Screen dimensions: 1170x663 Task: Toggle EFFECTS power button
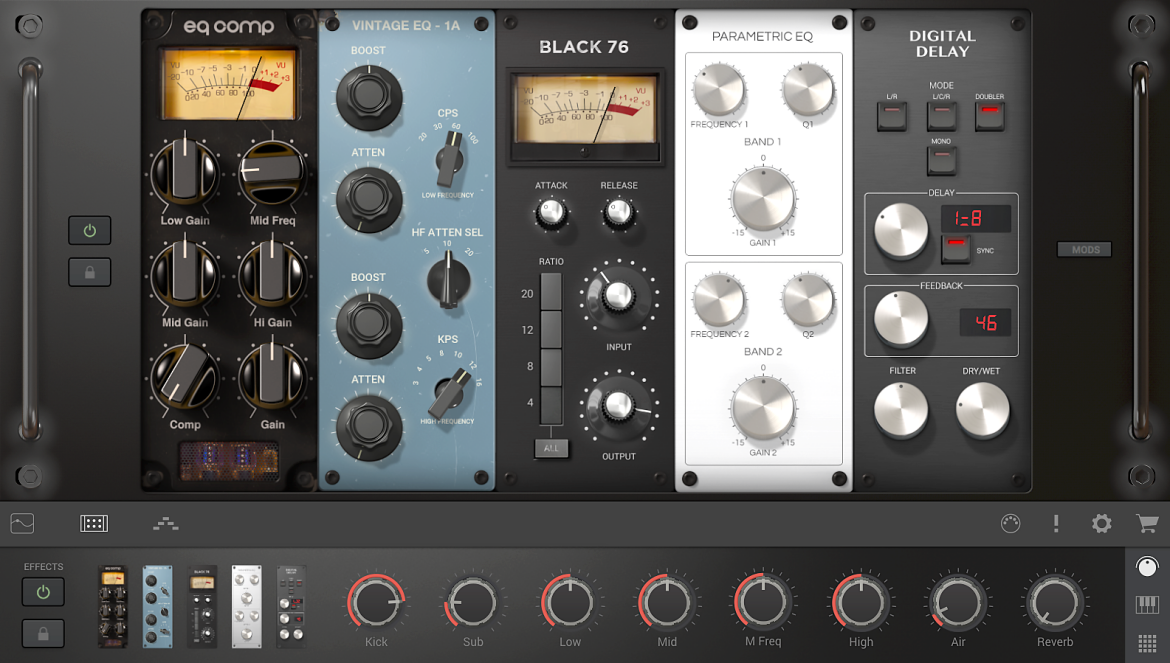43,592
